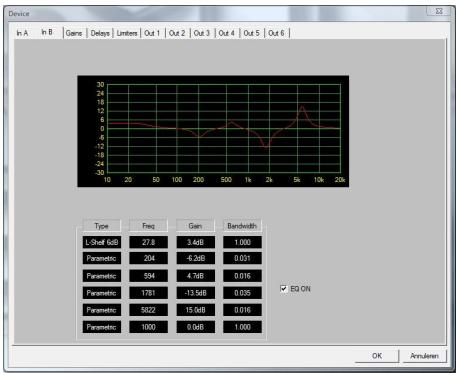Click the 1000 Hz band's 1.000 bandwidth field
459x373 pixels.
(x=242, y=327)
